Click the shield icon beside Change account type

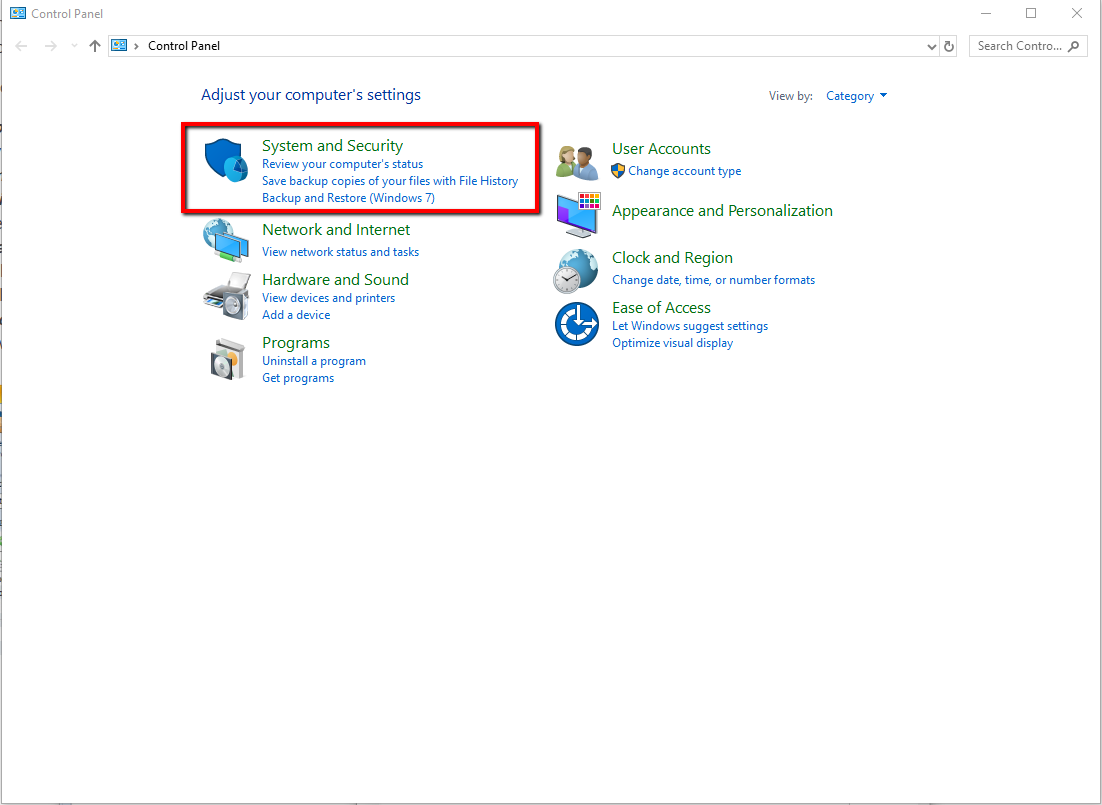(x=618, y=171)
